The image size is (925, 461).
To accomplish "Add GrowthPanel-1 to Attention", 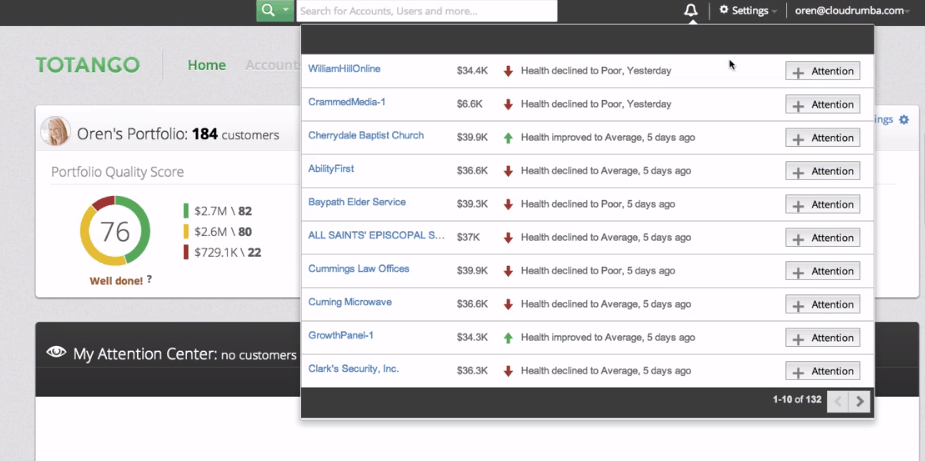I will (822, 338).
